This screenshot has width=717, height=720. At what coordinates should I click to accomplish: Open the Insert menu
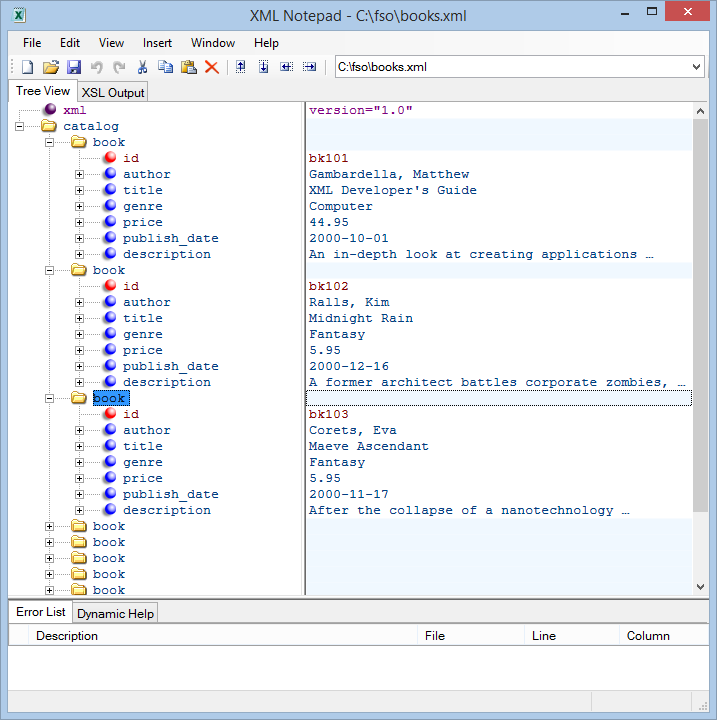(x=157, y=43)
